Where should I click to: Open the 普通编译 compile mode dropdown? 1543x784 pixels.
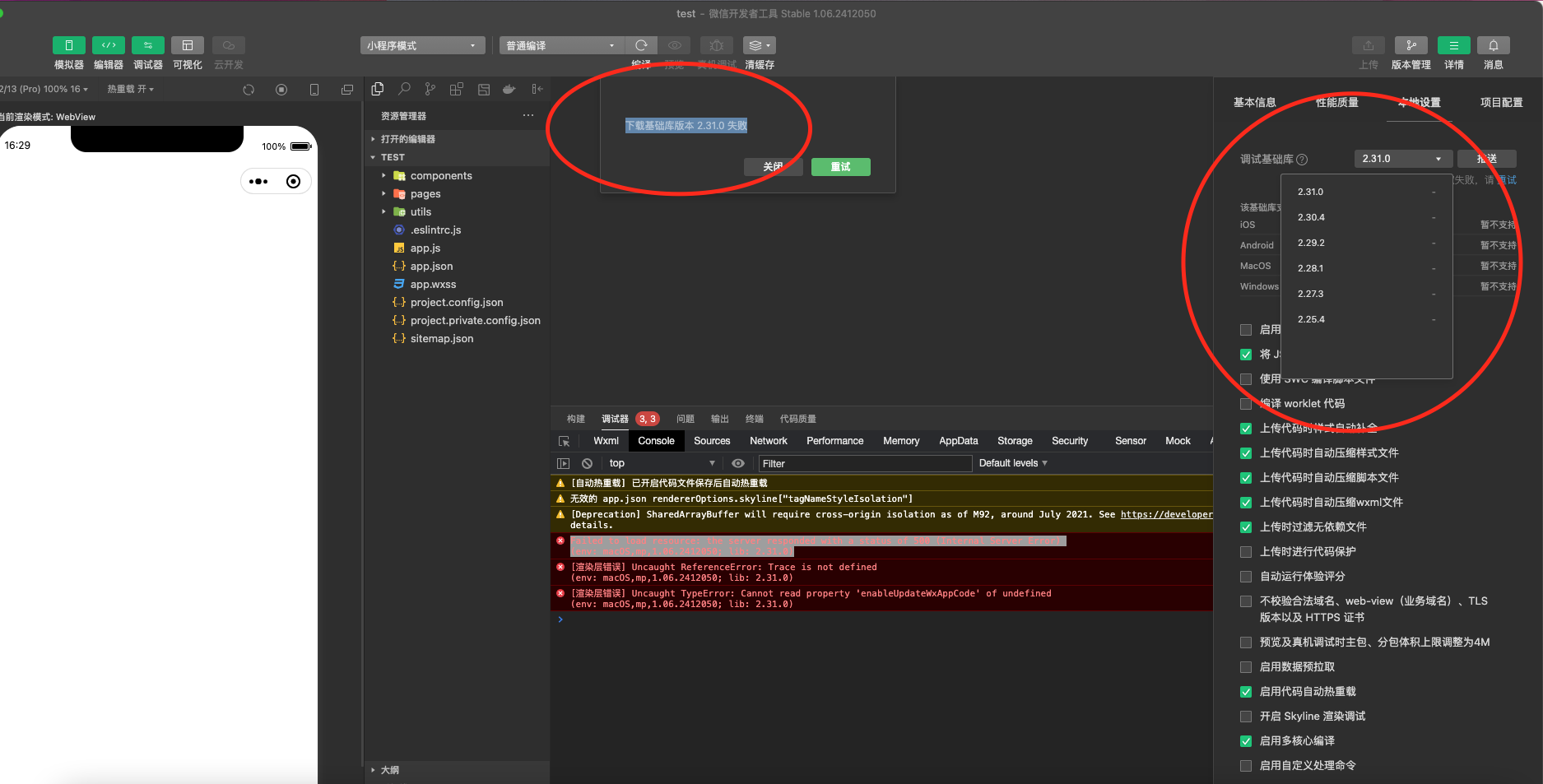(x=561, y=45)
